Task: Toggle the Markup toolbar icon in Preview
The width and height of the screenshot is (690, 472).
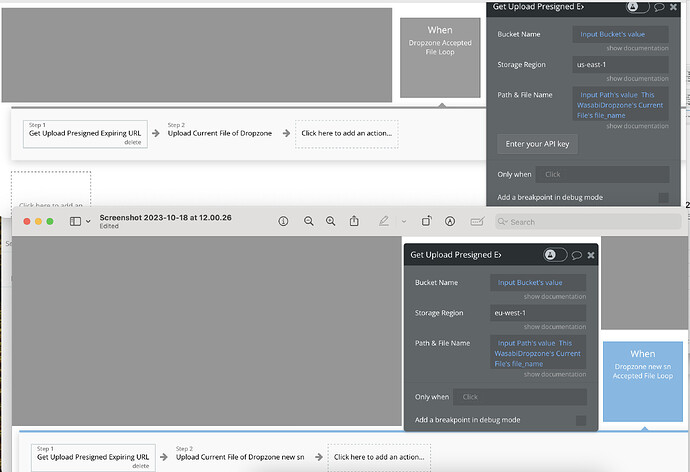Action: [450, 221]
